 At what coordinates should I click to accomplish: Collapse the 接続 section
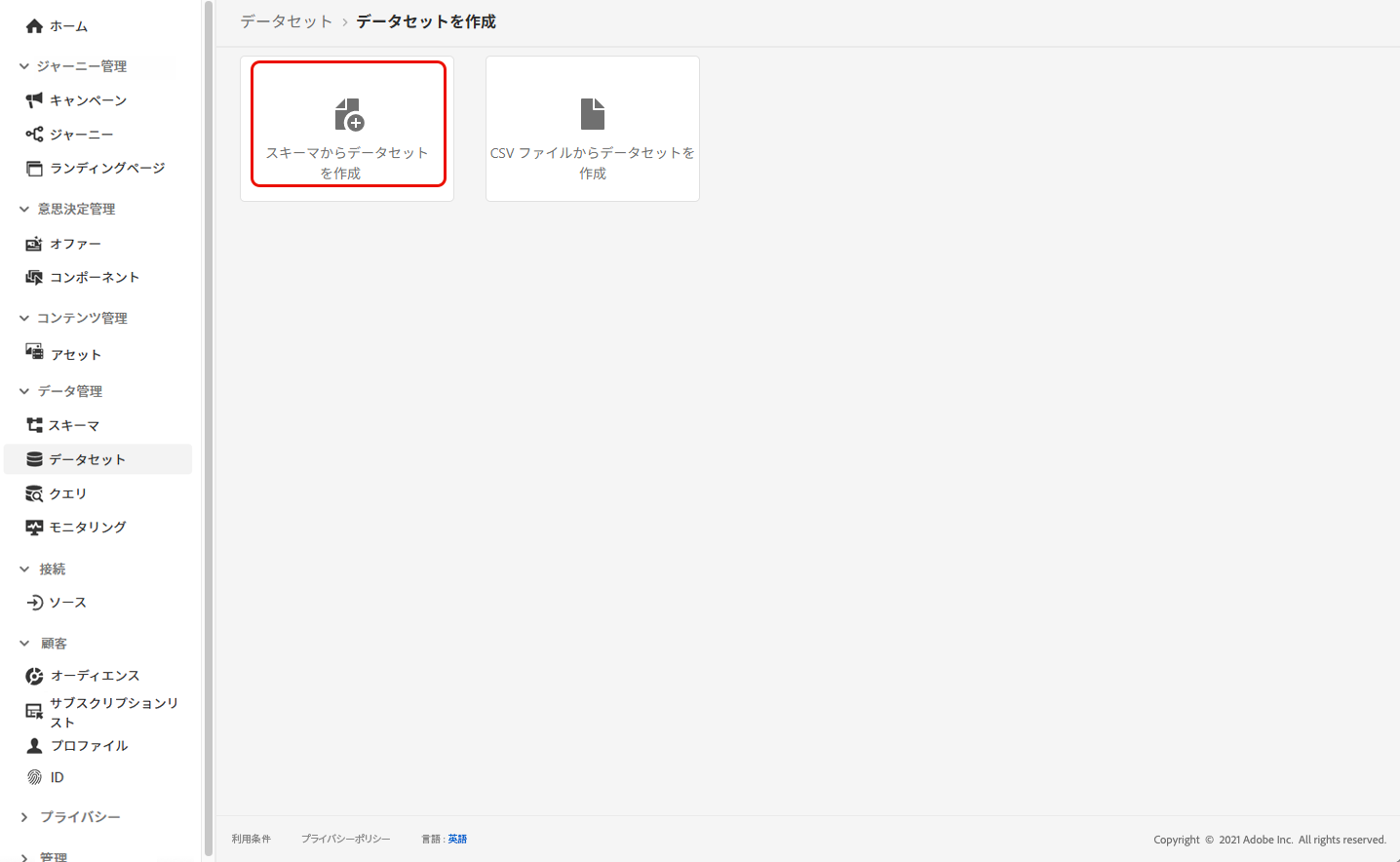pos(24,568)
